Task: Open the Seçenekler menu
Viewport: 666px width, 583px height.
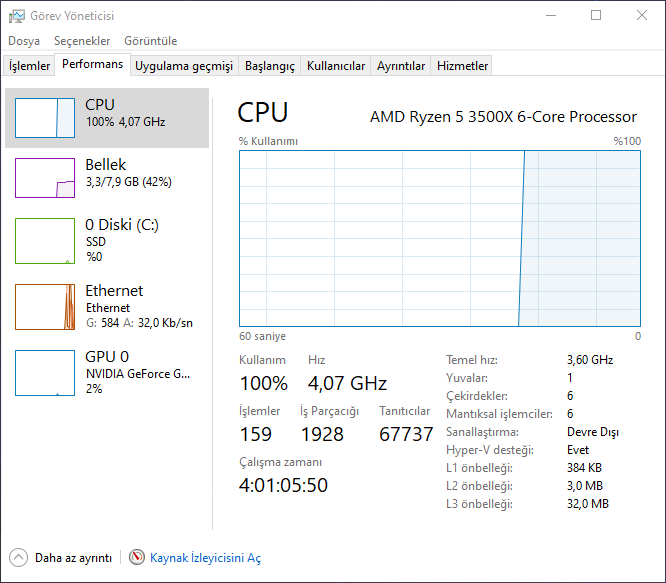Action: [82, 41]
